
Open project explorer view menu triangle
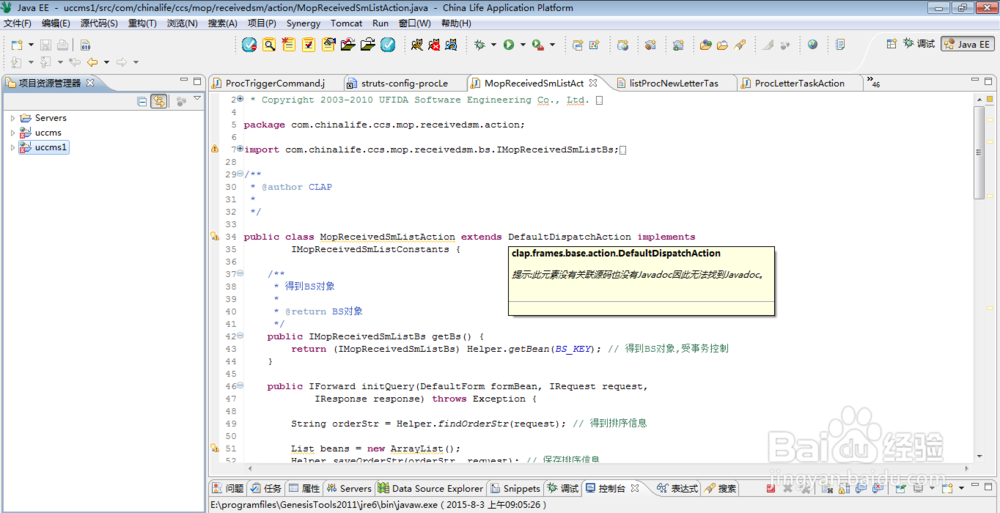197,100
